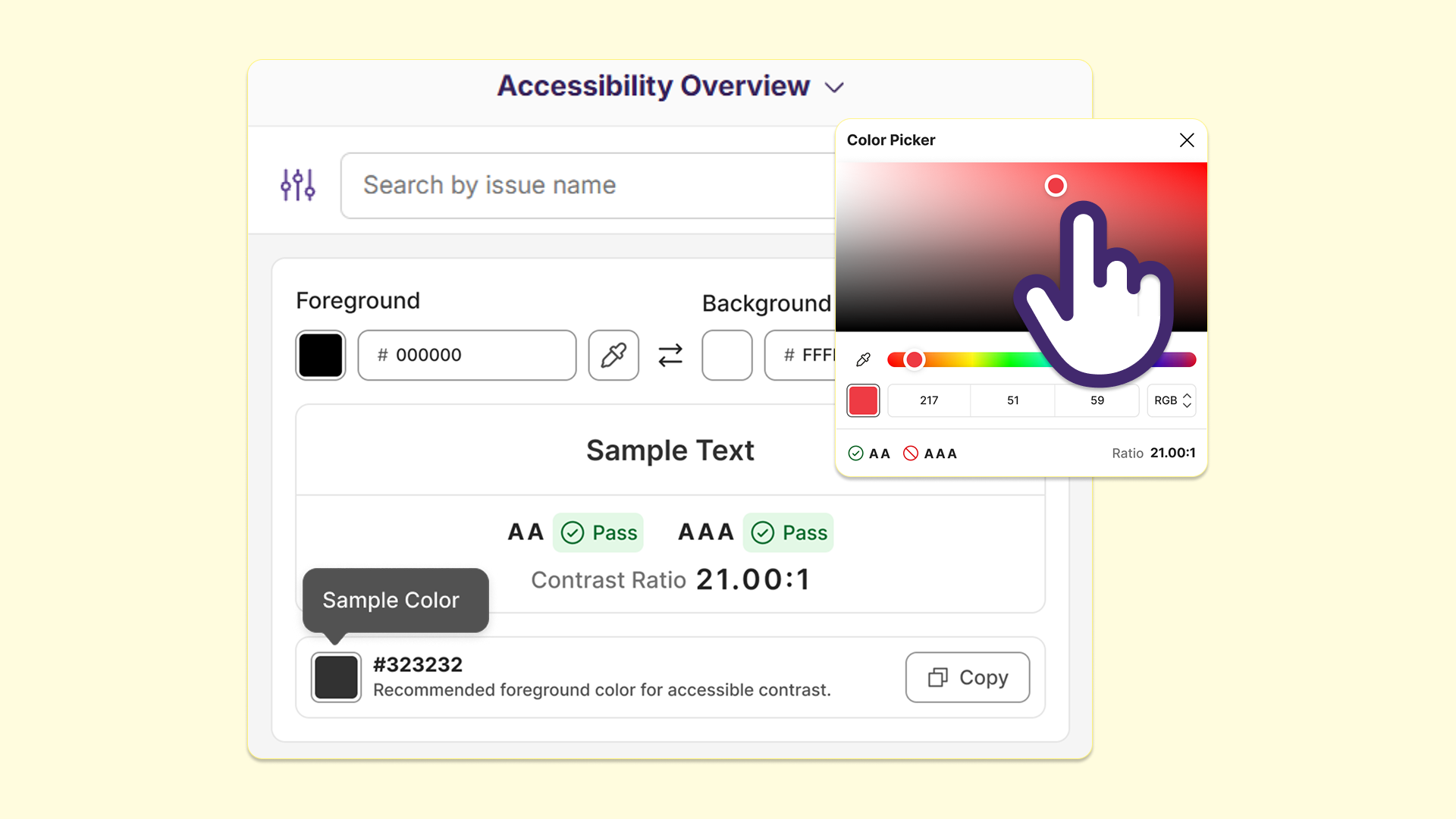Click the AAA fail indicator in Color Picker
1456x819 pixels.
point(930,453)
